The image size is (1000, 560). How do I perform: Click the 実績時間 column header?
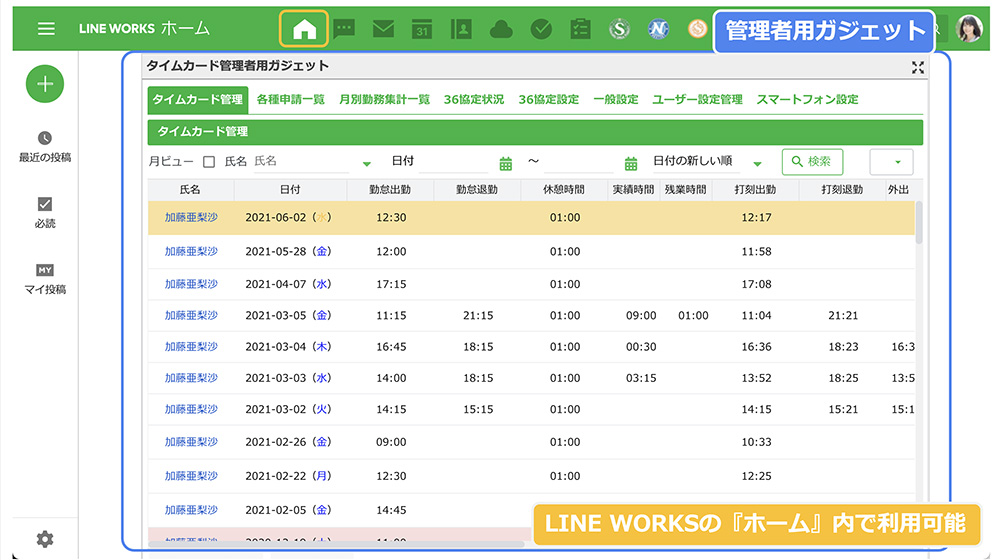(x=633, y=190)
